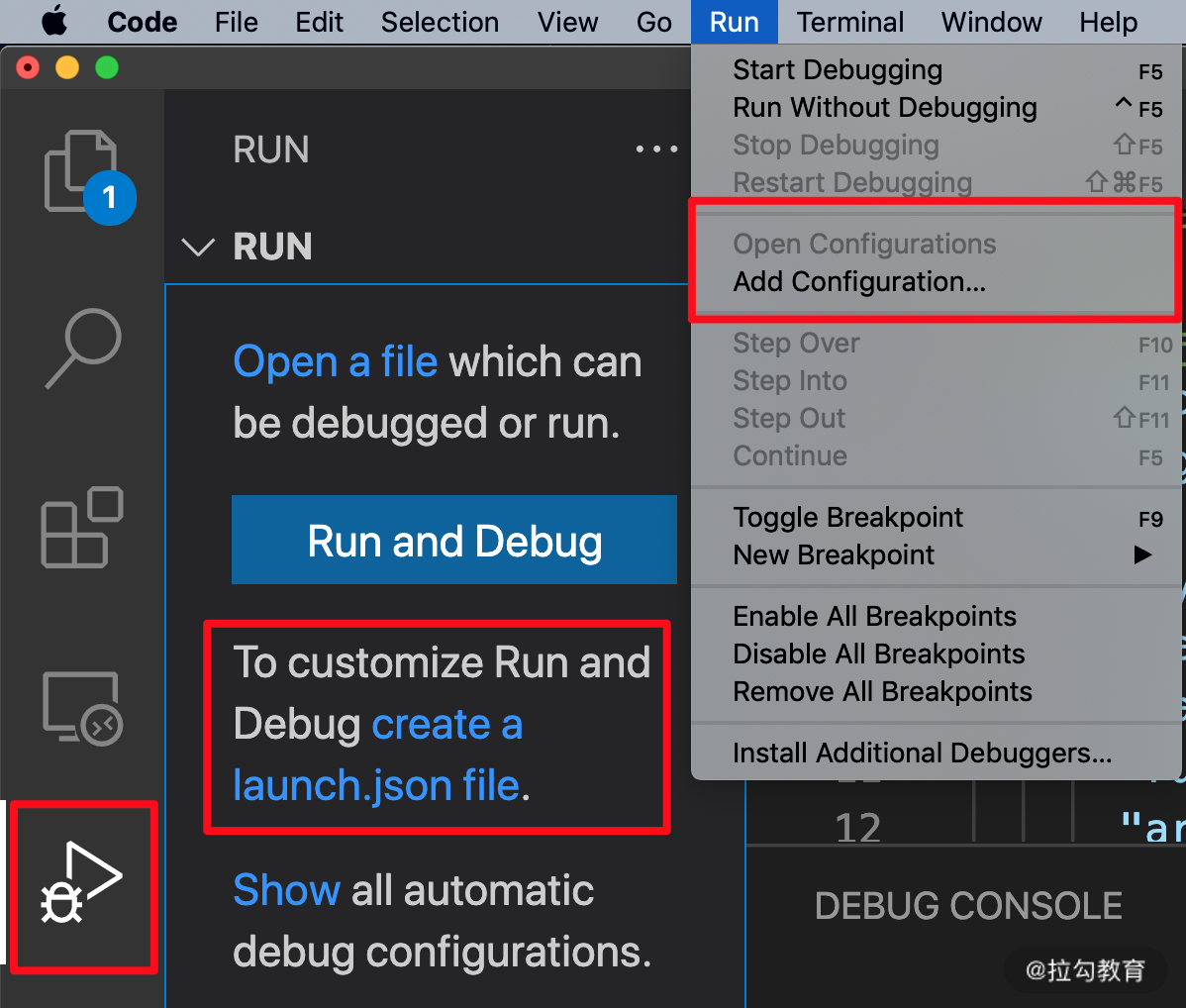Choose Add Configuration... menu entry
The height and width of the screenshot is (1008, 1186).
point(937,281)
